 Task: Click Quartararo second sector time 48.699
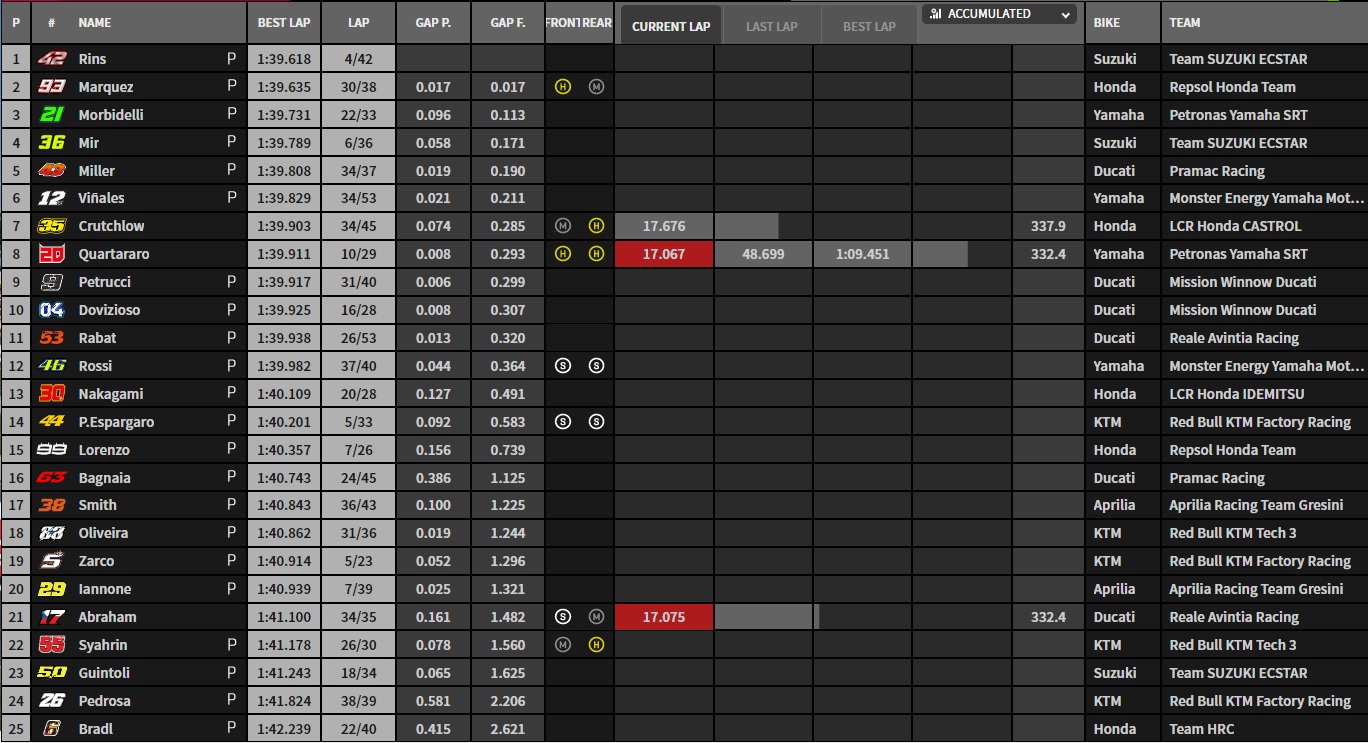click(x=763, y=254)
